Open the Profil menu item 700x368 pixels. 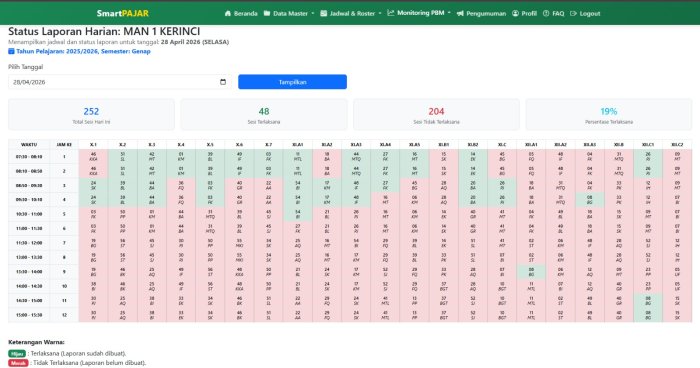(x=524, y=13)
